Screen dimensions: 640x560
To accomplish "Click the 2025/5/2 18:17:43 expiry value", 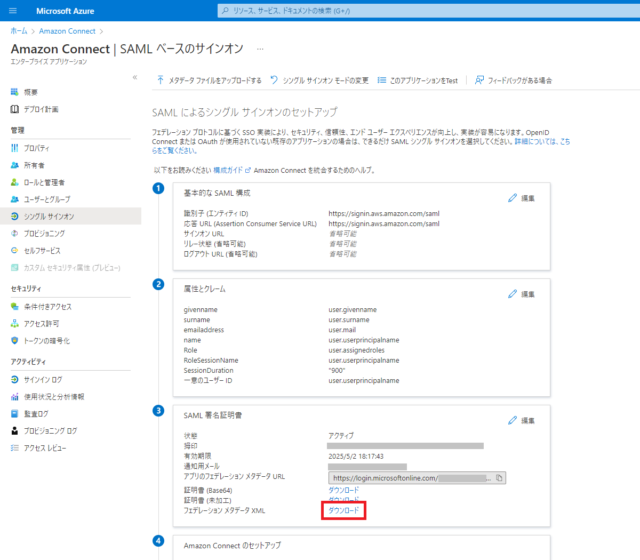I will tap(356, 456).
